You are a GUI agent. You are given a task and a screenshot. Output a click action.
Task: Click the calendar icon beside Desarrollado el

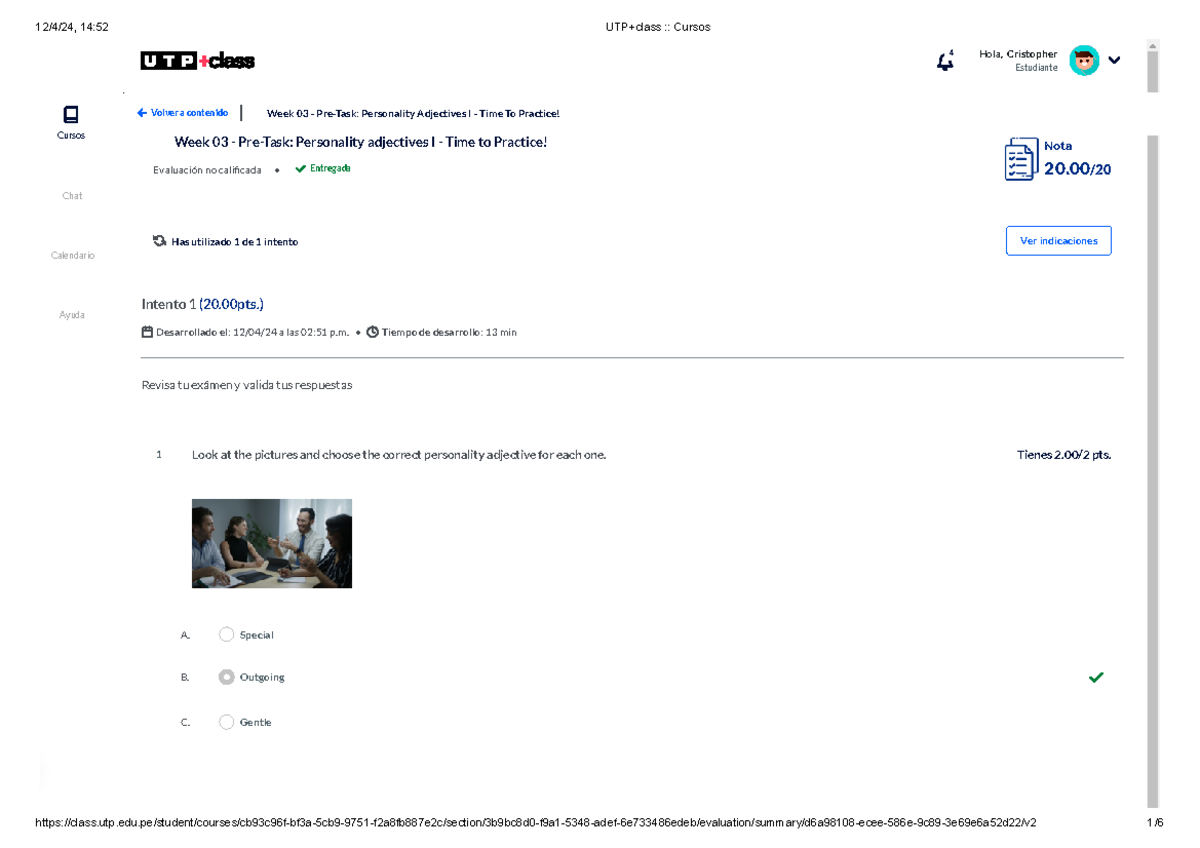[147, 332]
